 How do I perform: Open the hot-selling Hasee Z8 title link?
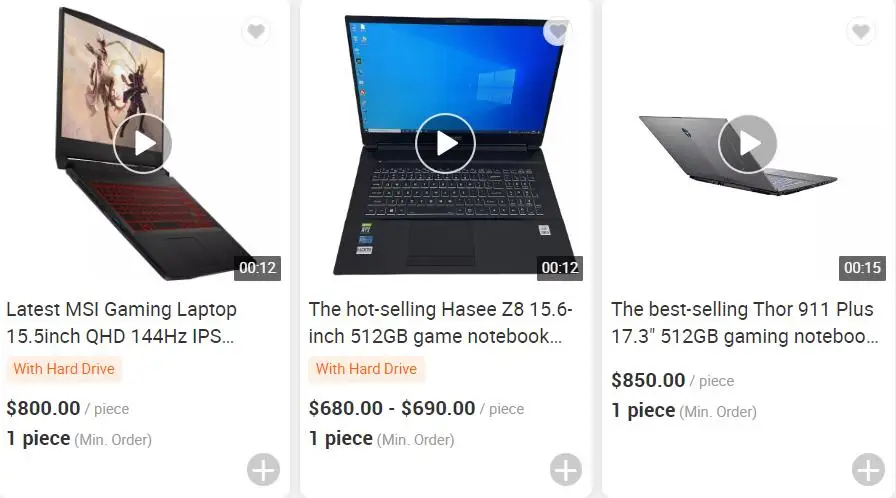point(441,323)
